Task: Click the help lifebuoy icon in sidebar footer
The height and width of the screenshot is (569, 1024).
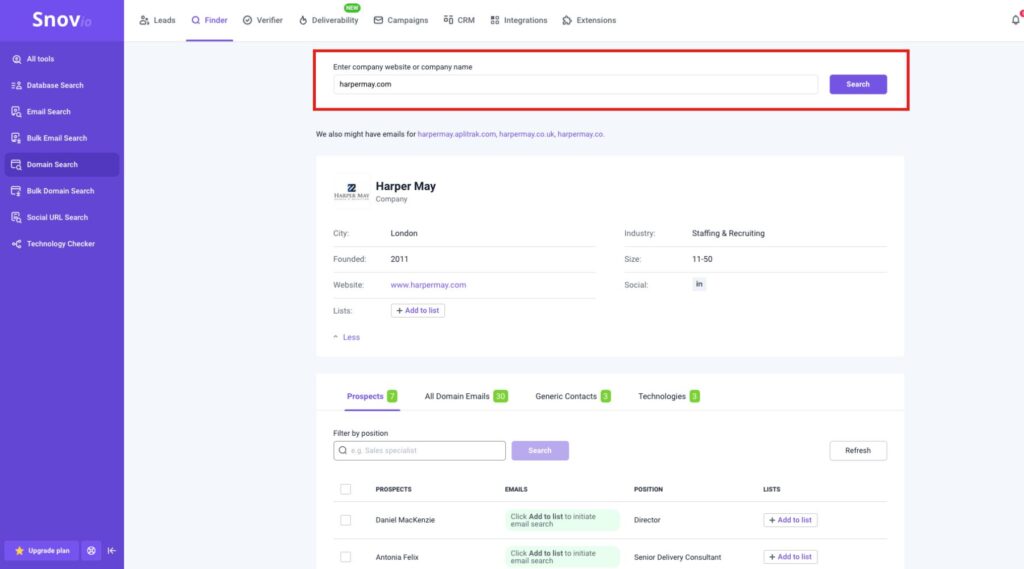Action: click(x=91, y=551)
